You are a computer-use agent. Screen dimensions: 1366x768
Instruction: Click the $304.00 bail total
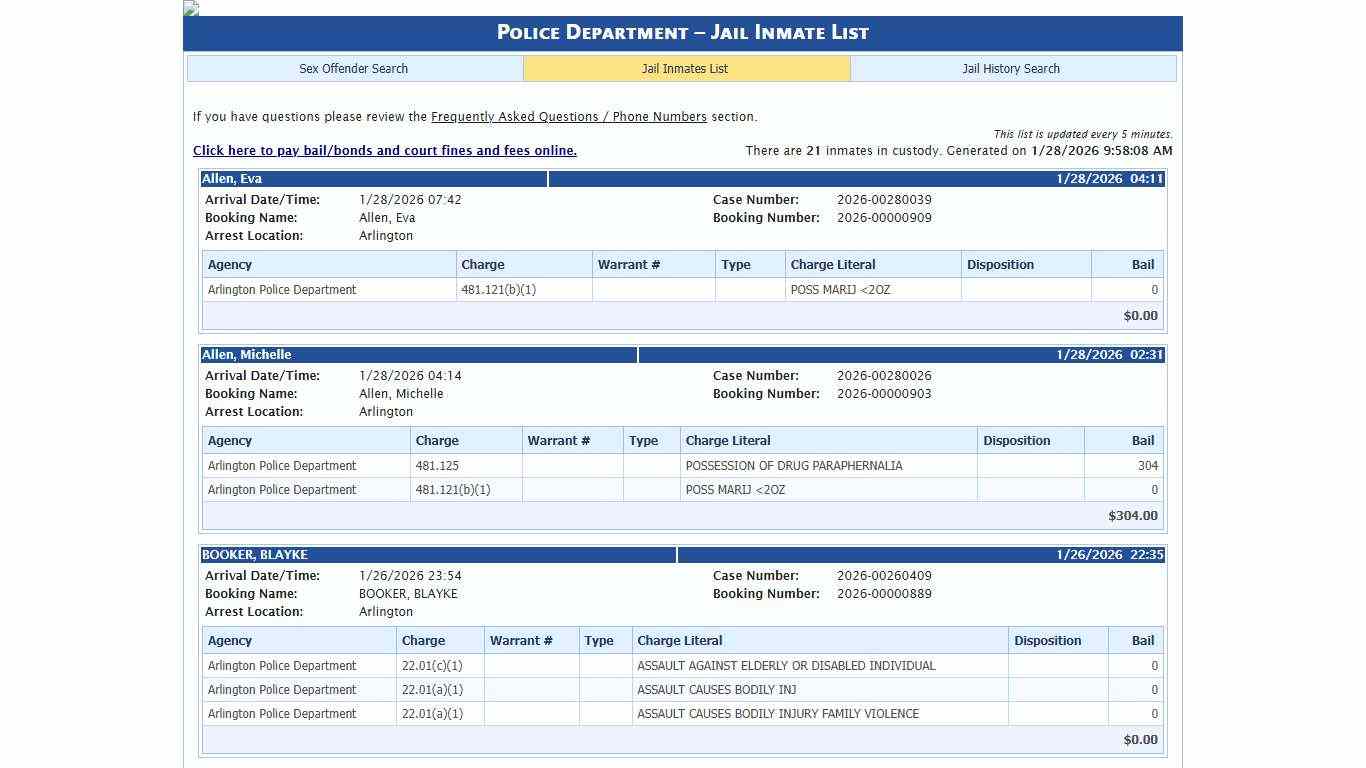coord(1132,516)
